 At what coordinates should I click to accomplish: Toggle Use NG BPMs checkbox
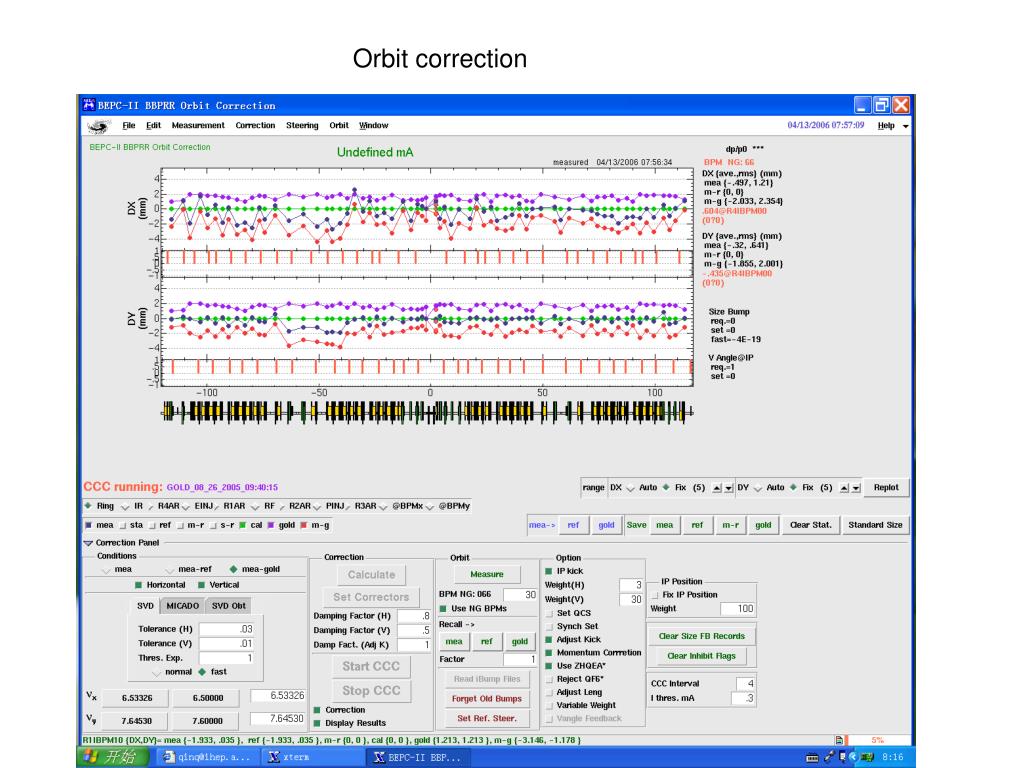(x=443, y=609)
